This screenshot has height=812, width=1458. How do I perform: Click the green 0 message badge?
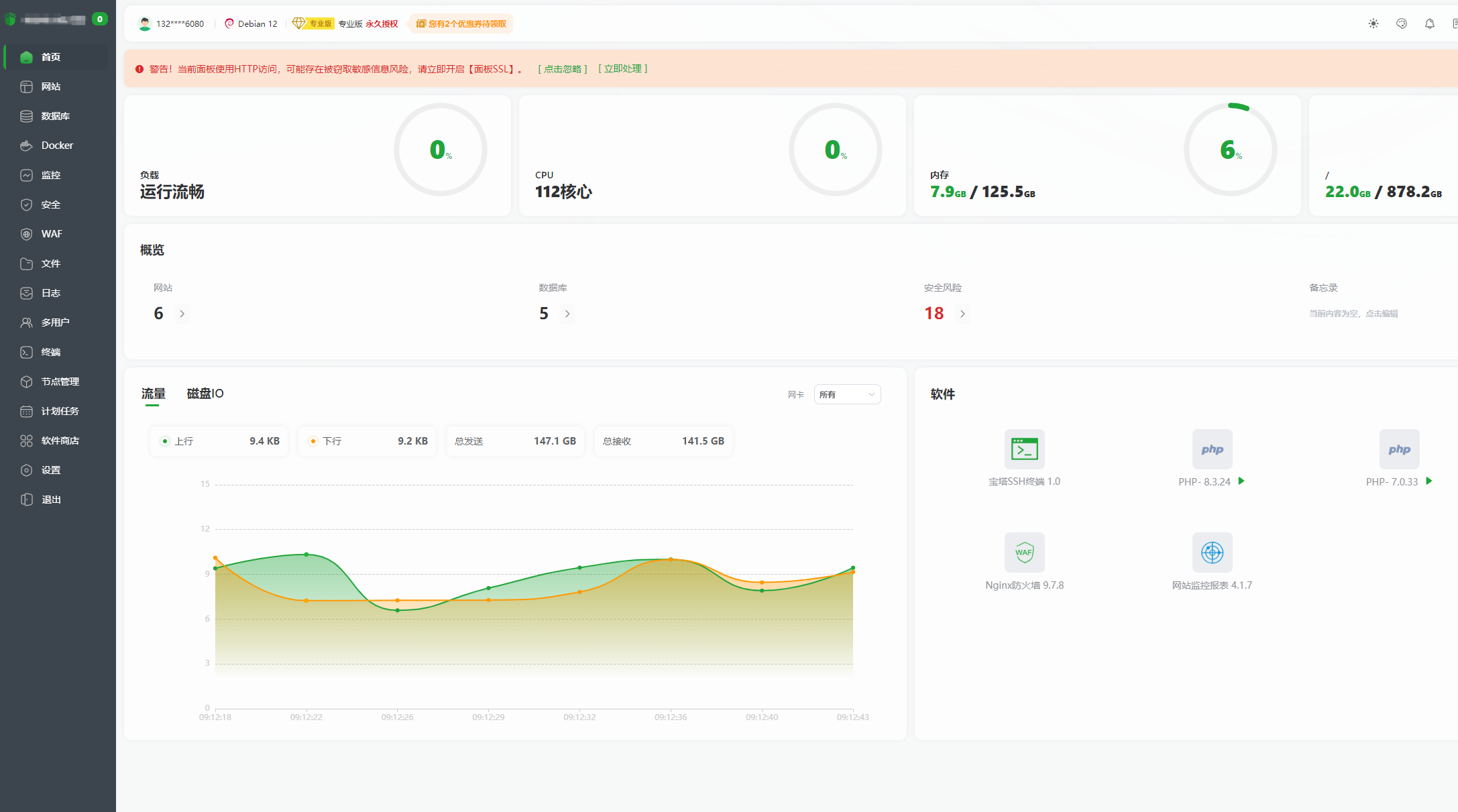[99, 19]
